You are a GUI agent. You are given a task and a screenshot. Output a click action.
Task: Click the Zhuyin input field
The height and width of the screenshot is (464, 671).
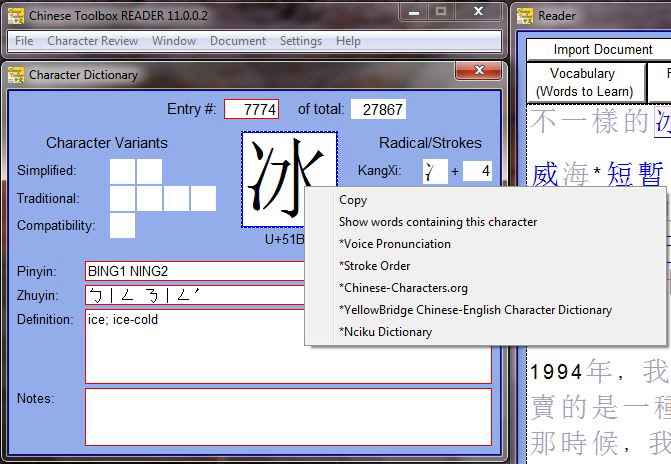195,295
